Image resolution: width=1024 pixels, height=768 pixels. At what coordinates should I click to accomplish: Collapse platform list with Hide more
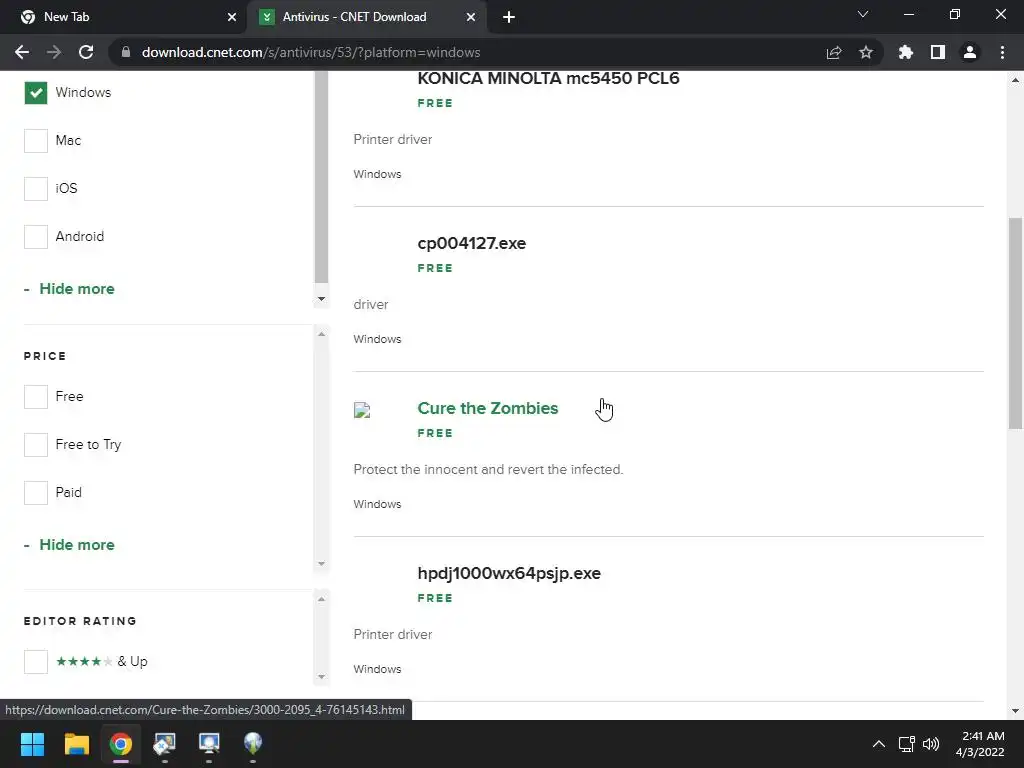(69, 289)
